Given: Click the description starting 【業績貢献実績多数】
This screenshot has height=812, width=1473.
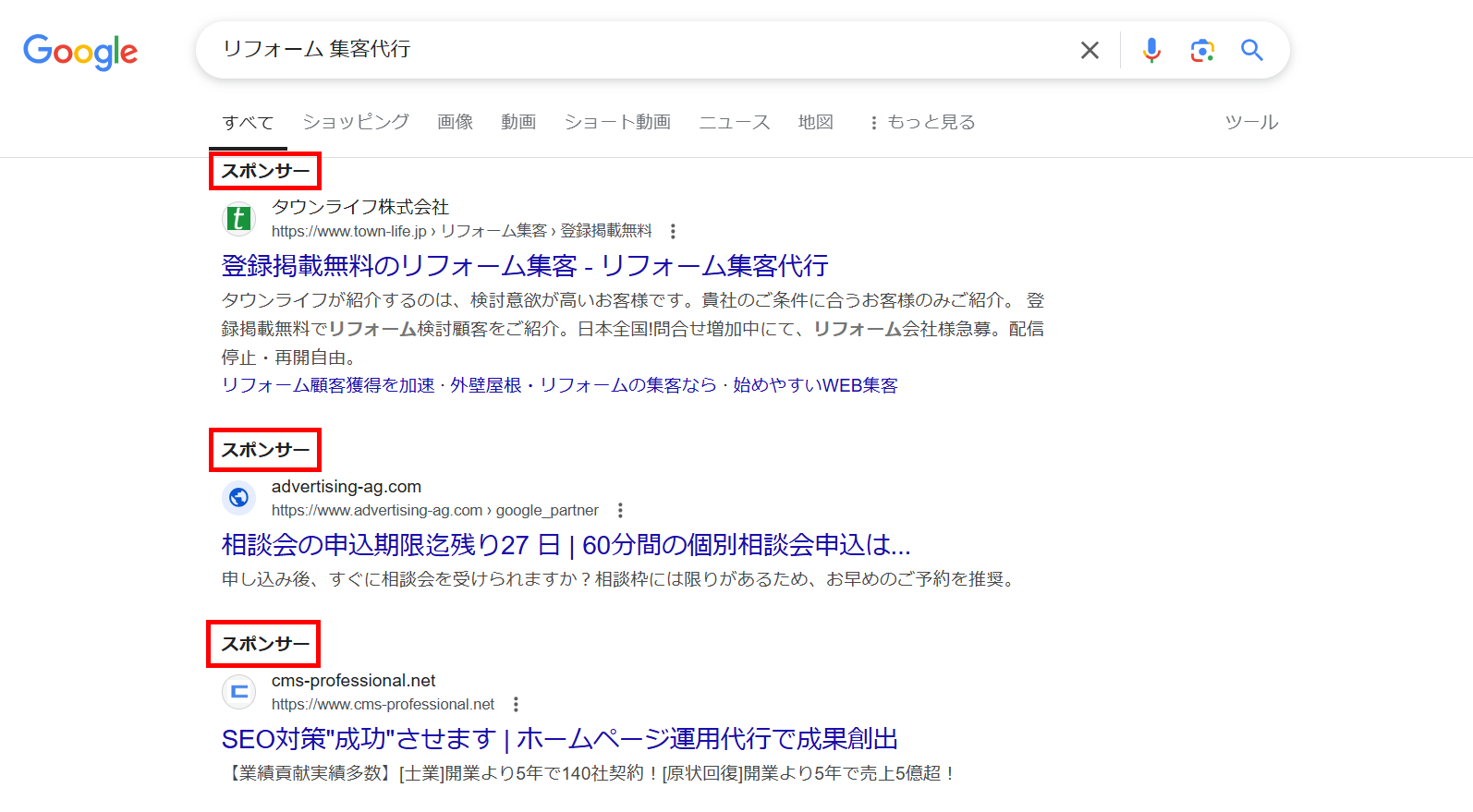Looking at the screenshot, I should [x=590, y=773].
